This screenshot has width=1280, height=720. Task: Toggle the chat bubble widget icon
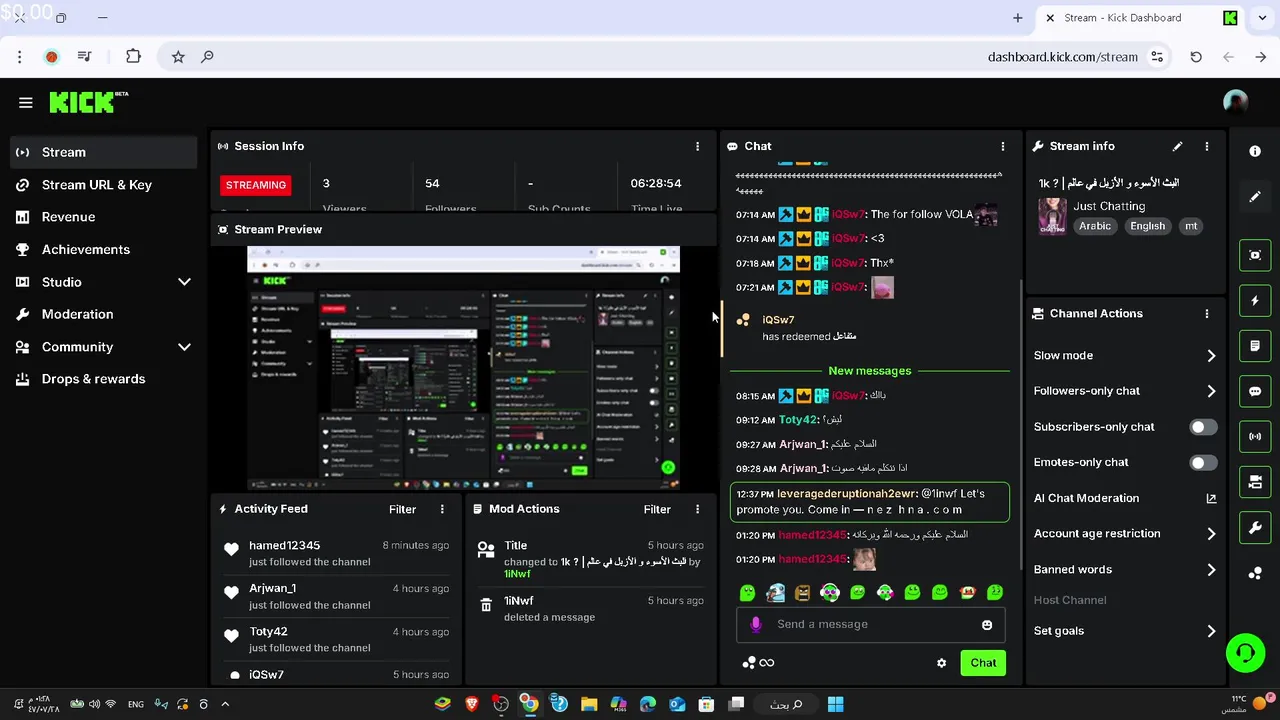[1255, 391]
